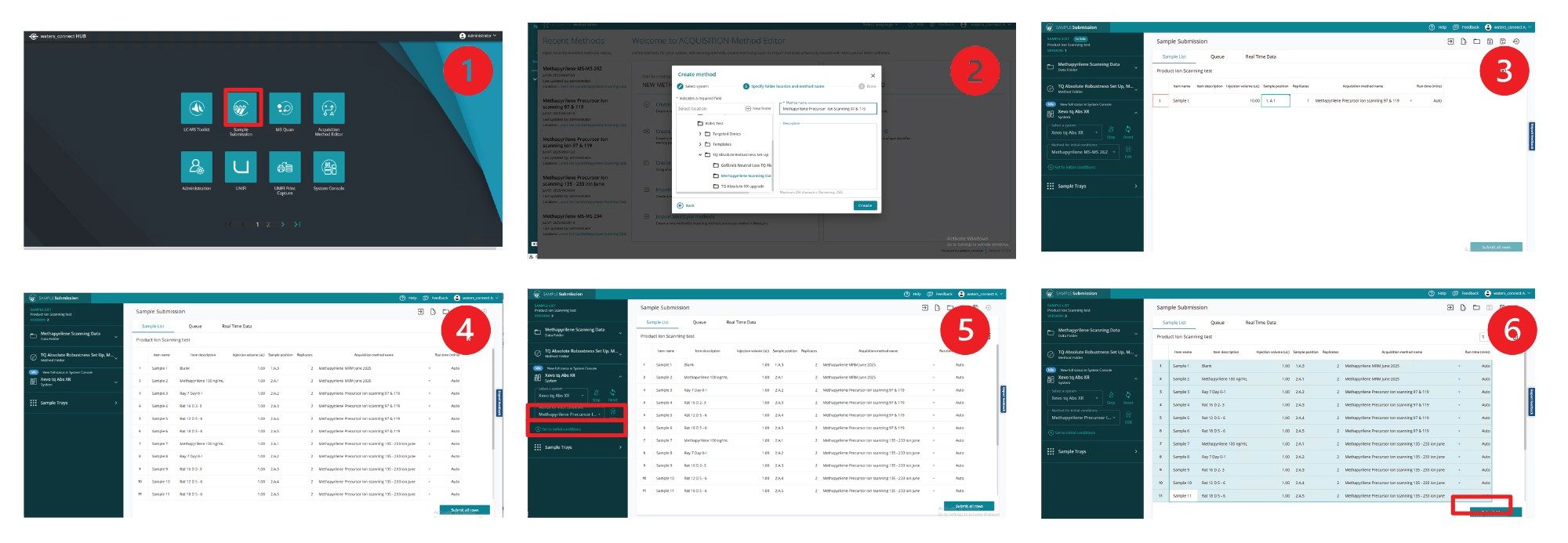Click new sample list icon in step 3

coord(1464,42)
